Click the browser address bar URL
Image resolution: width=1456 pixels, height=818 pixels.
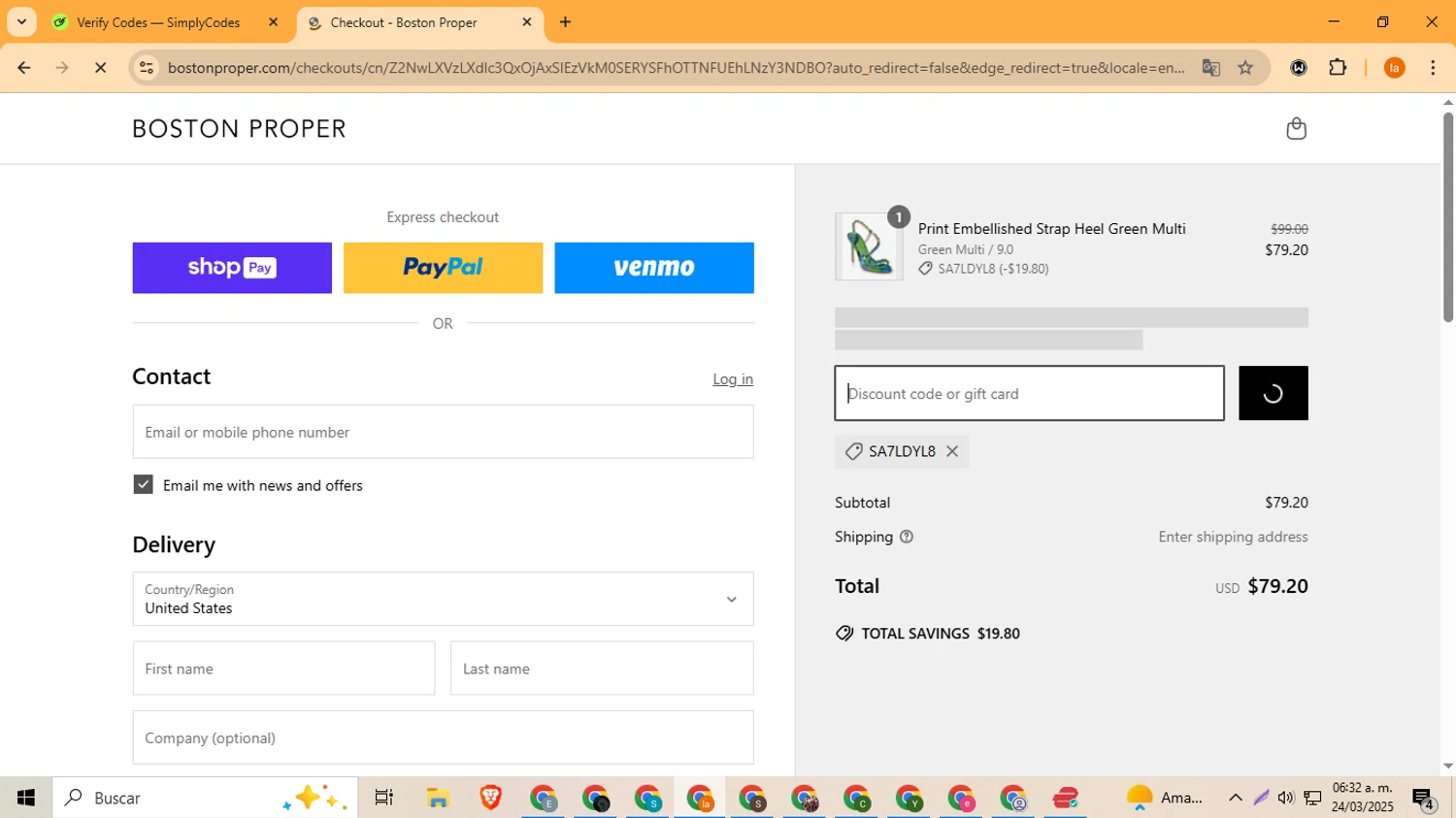coord(676,68)
